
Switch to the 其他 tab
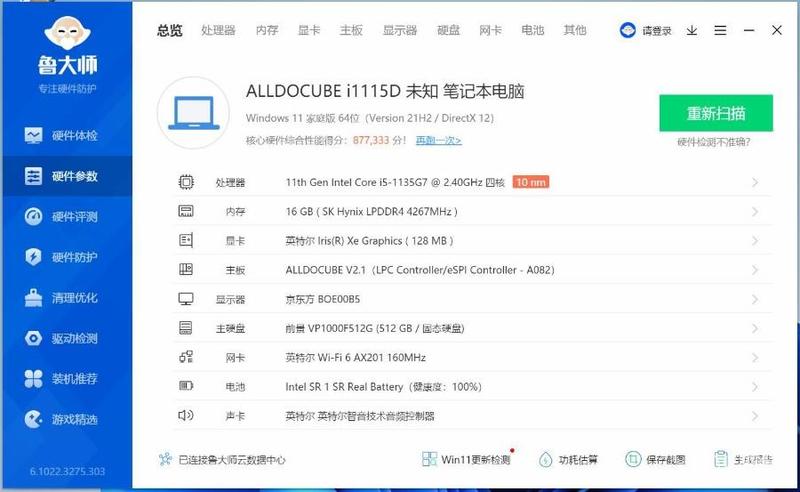pyautogui.click(x=575, y=31)
